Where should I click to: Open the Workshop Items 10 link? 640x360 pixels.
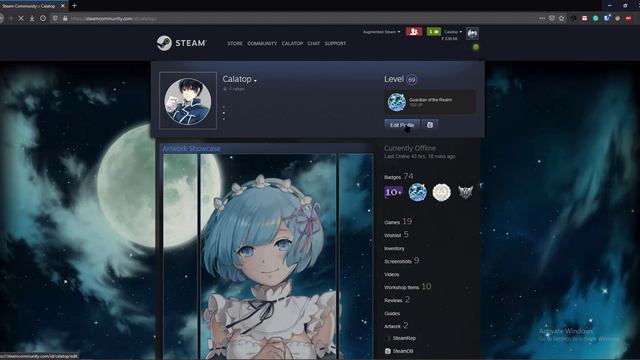[407, 287]
